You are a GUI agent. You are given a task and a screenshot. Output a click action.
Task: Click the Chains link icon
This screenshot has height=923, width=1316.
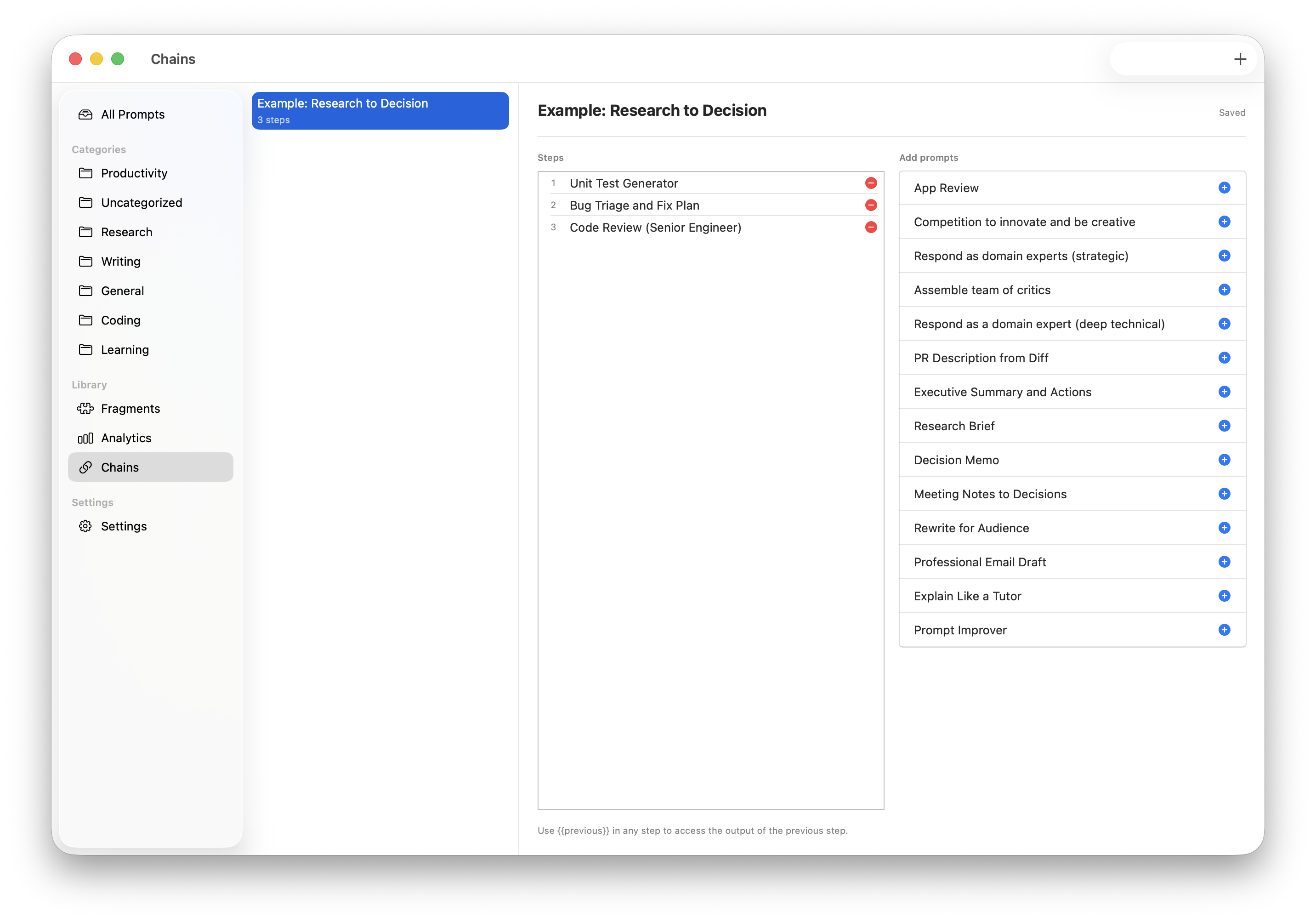click(x=85, y=467)
